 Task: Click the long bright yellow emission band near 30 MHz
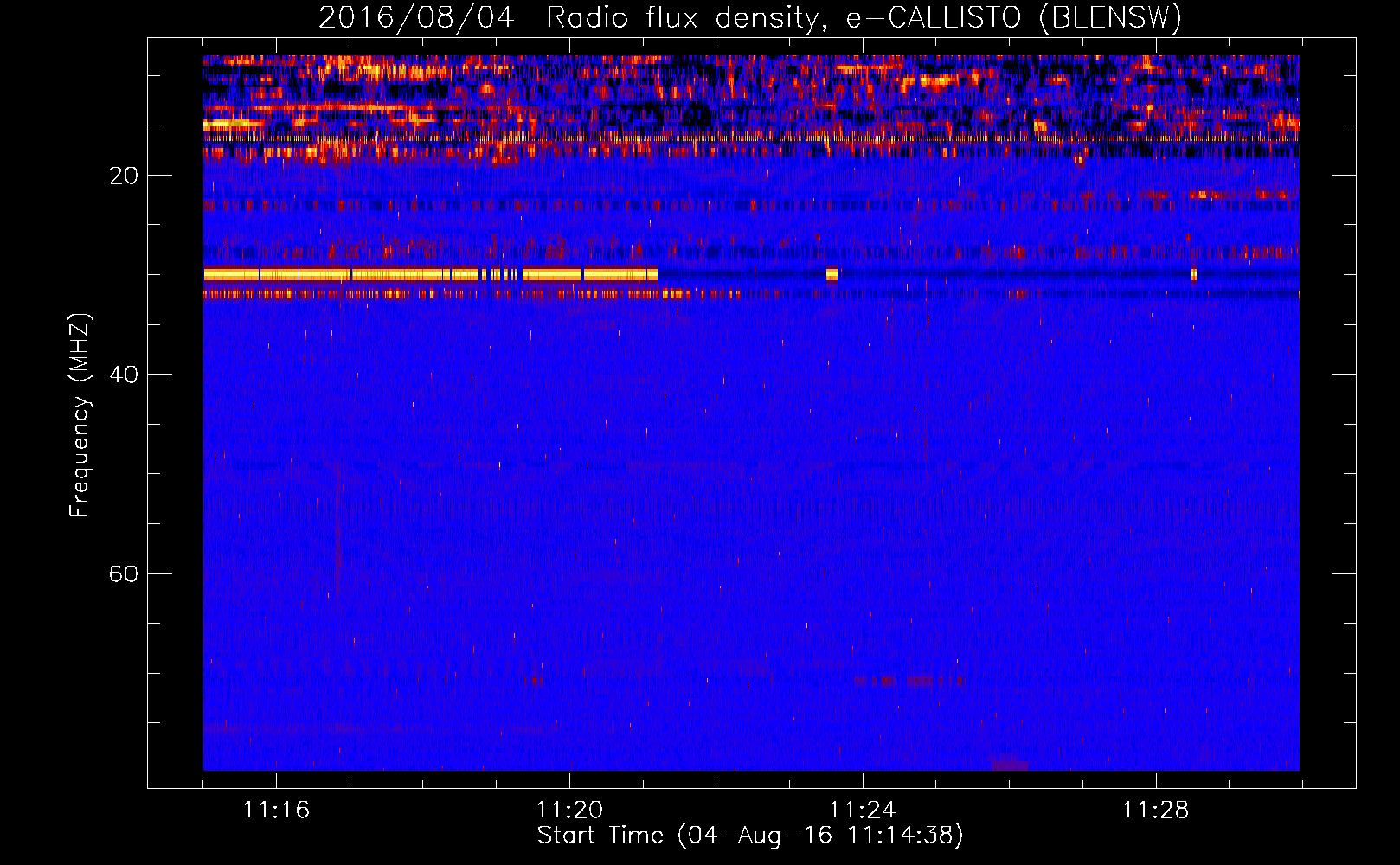coord(430,275)
